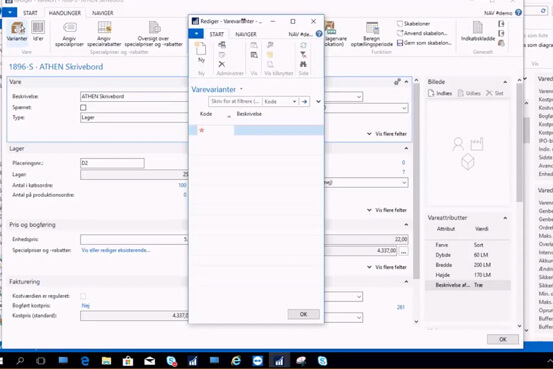Screen dimensions: 553x369
Task: Click the Angiv specialrabatter icon
Action: [104, 34]
